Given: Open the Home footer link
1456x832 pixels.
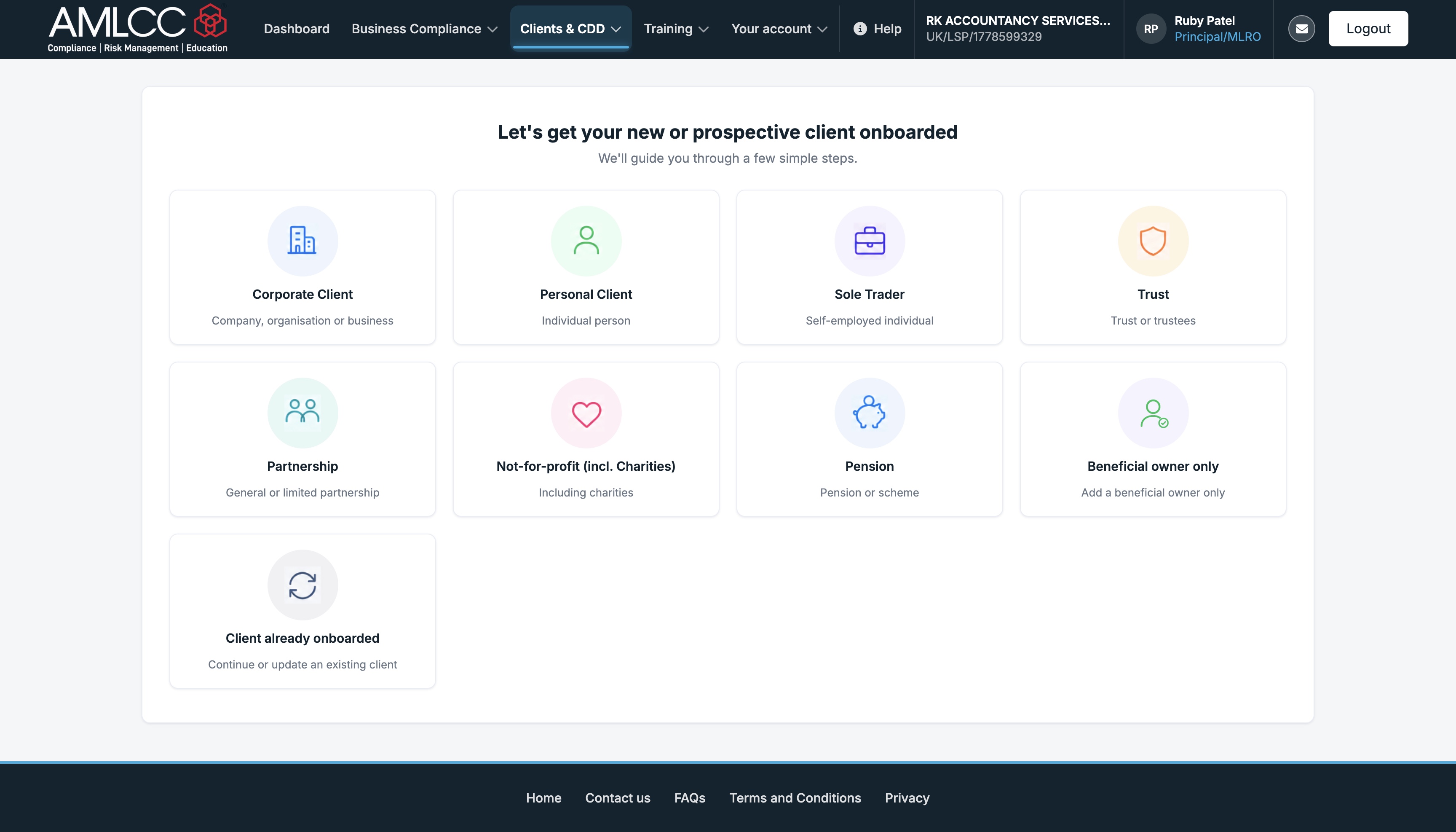Looking at the screenshot, I should (x=543, y=798).
